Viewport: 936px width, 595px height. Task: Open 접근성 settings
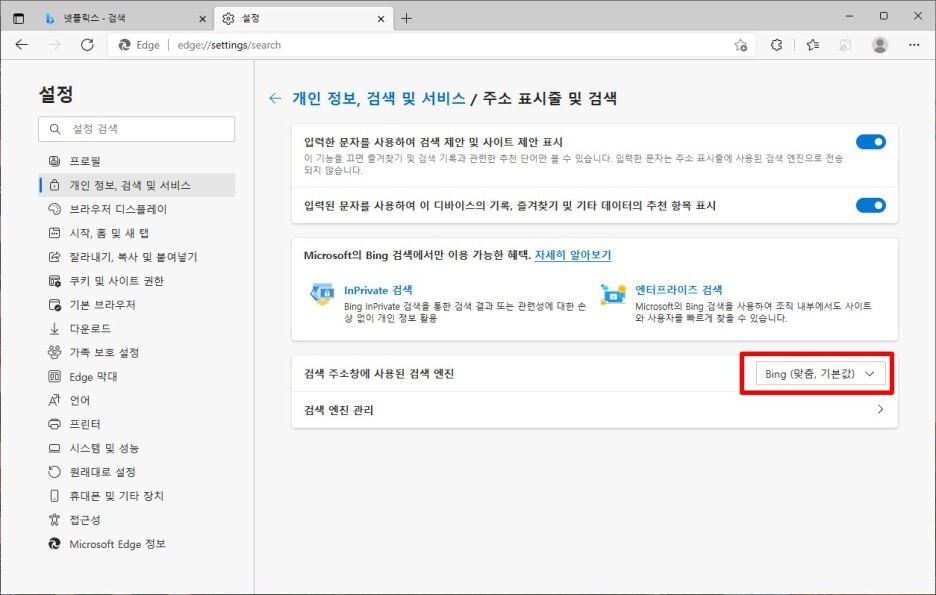coord(137,520)
